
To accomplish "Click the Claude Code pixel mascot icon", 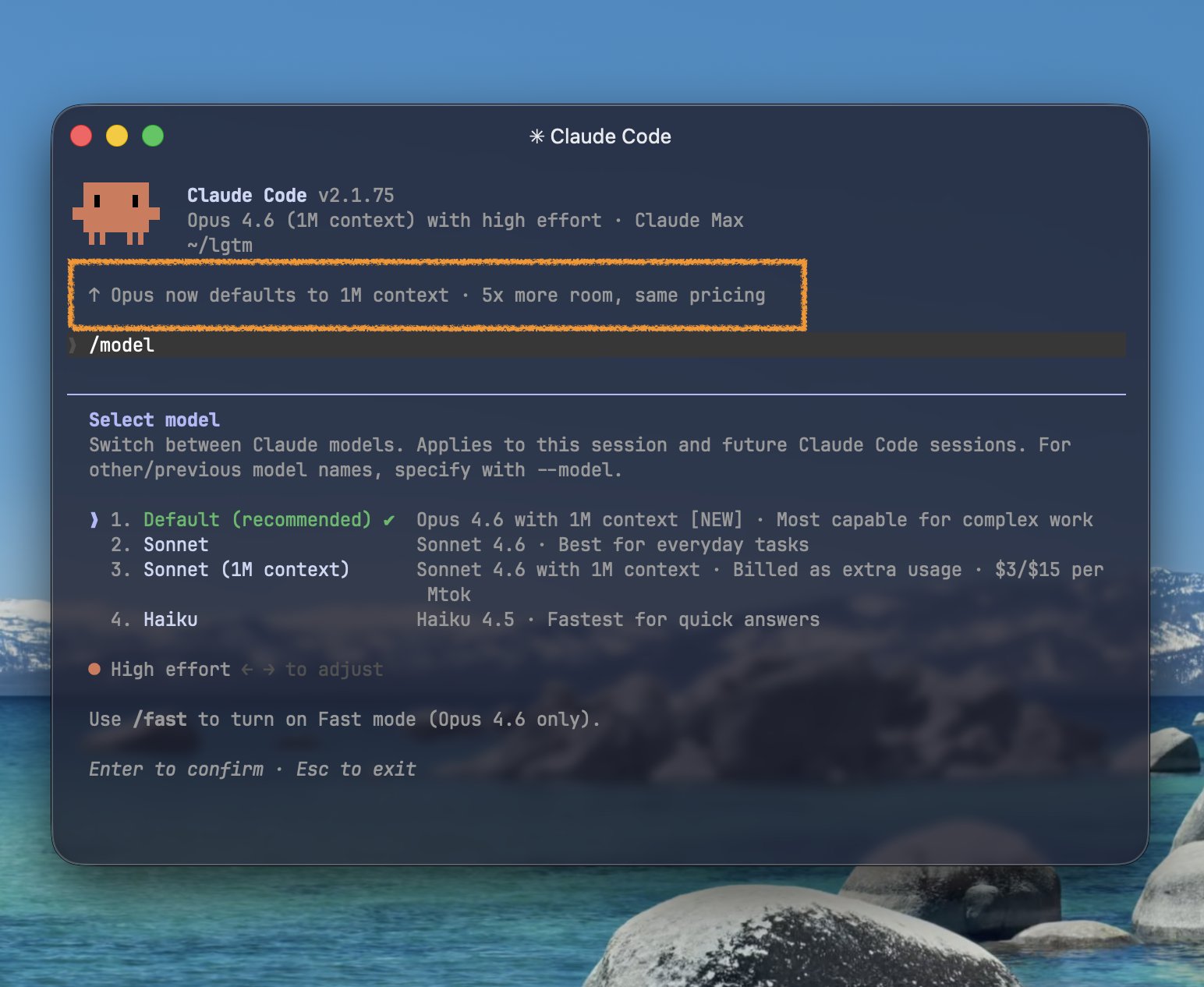I will [x=116, y=214].
